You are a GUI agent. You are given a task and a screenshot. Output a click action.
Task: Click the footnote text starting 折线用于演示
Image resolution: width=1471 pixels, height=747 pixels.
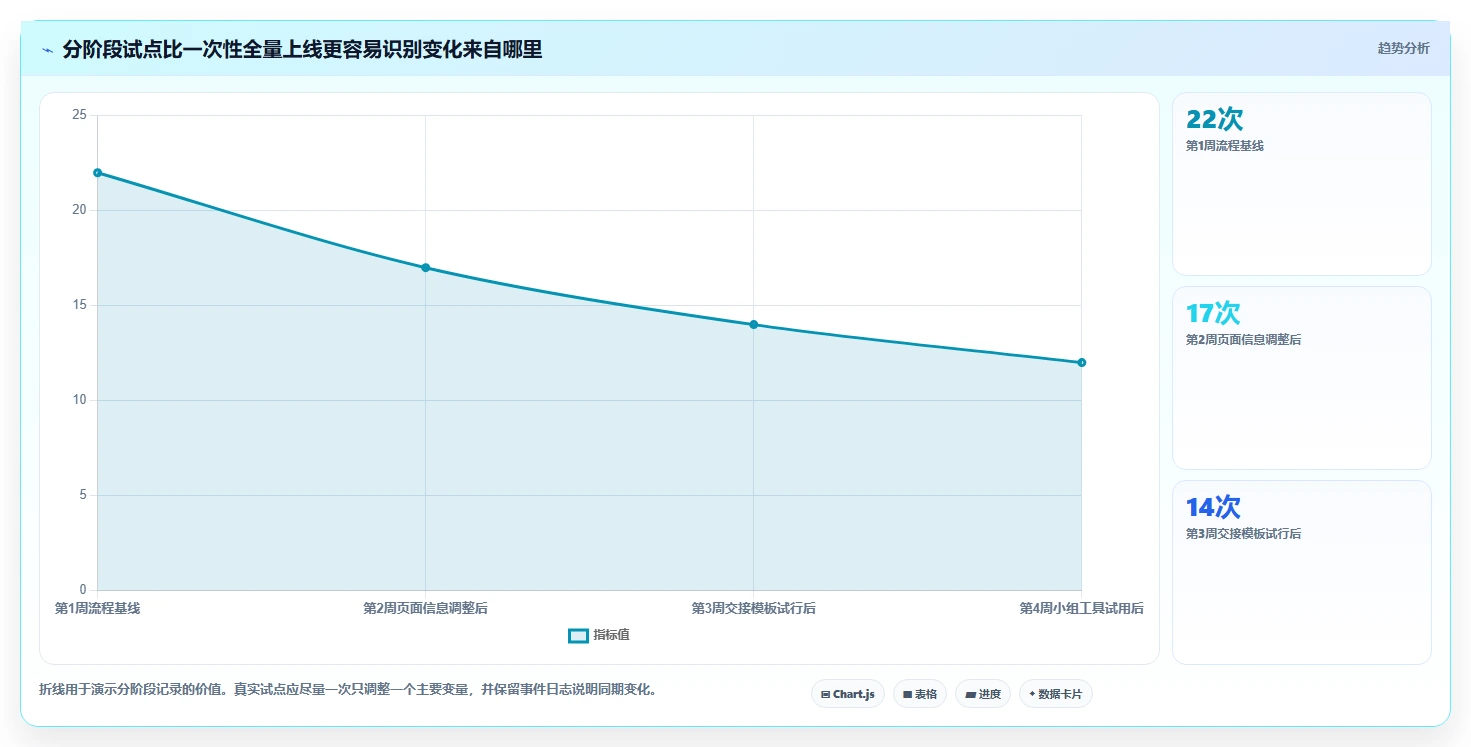pyautogui.click(x=348, y=690)
